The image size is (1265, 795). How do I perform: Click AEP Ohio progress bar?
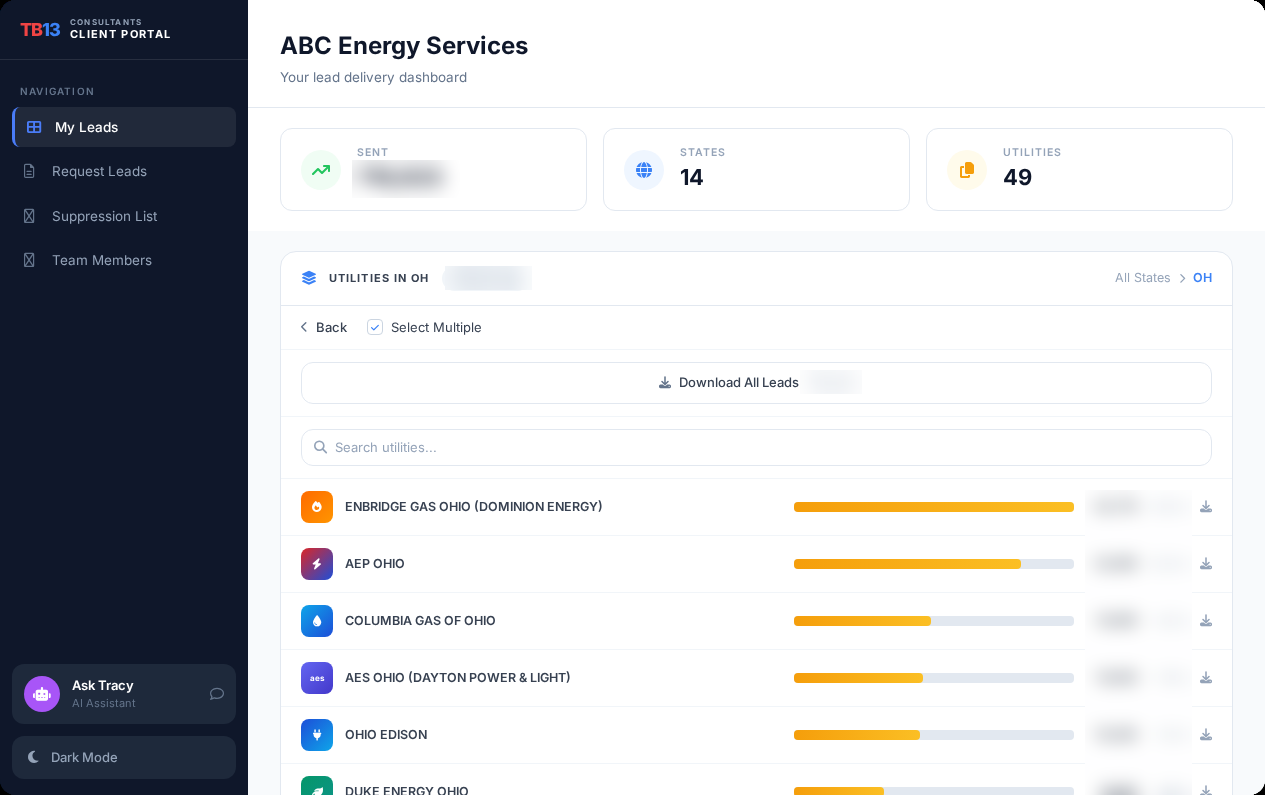coord(934,564)
